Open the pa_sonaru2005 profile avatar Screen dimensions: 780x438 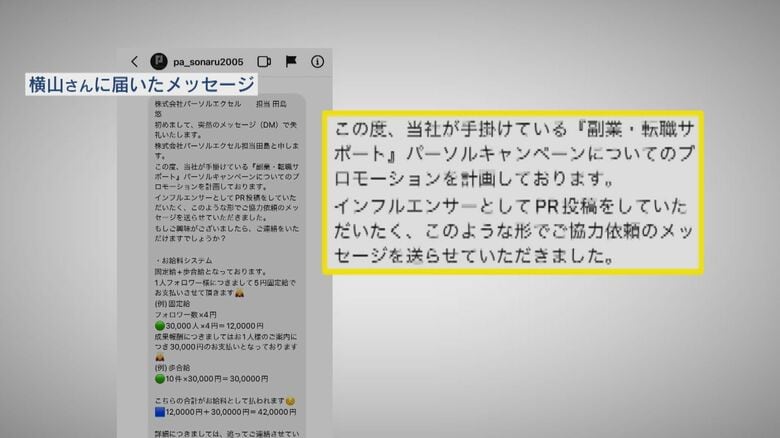coord(157,61)
